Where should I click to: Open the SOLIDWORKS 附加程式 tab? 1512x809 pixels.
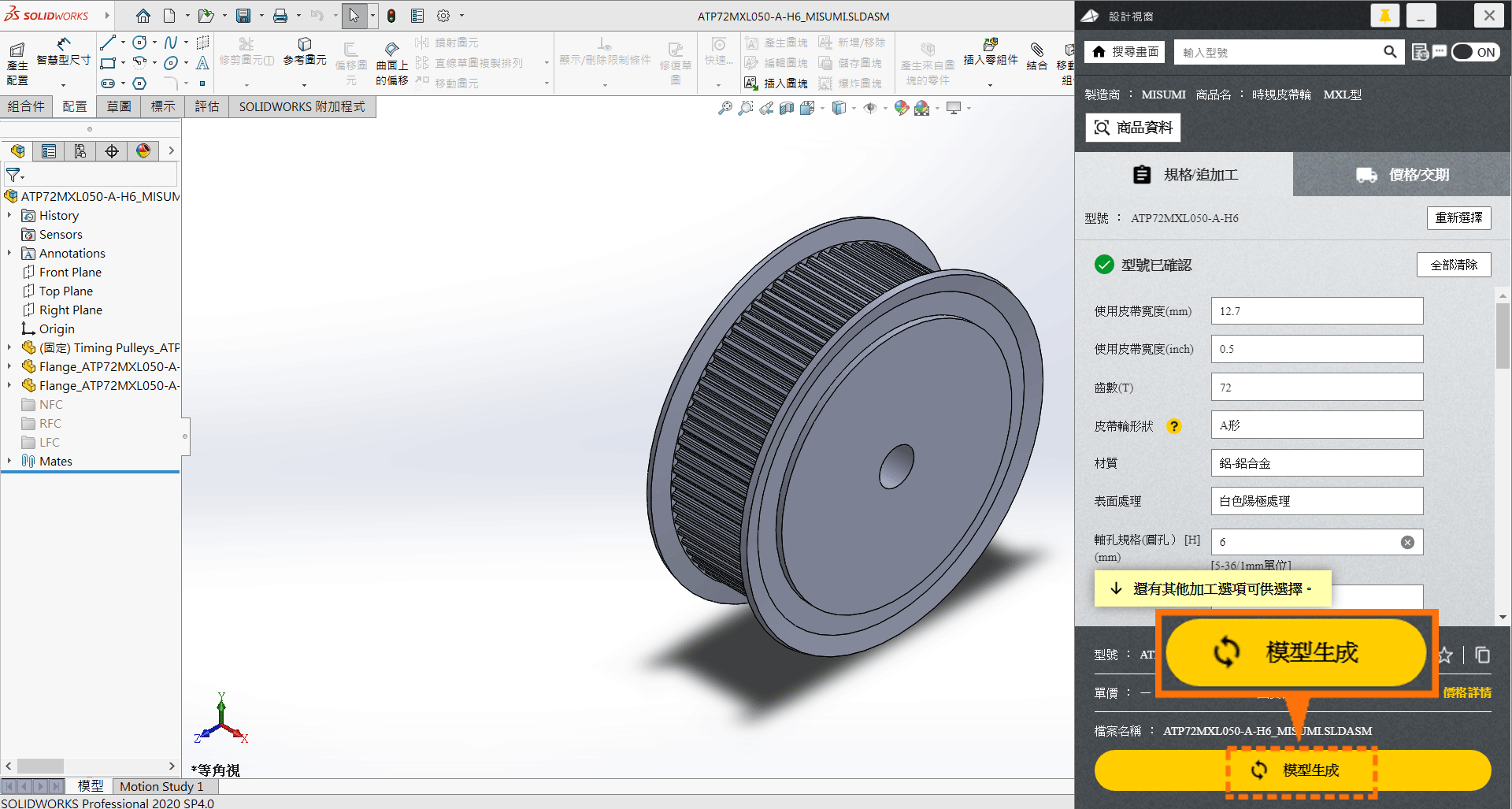[302, 106]
